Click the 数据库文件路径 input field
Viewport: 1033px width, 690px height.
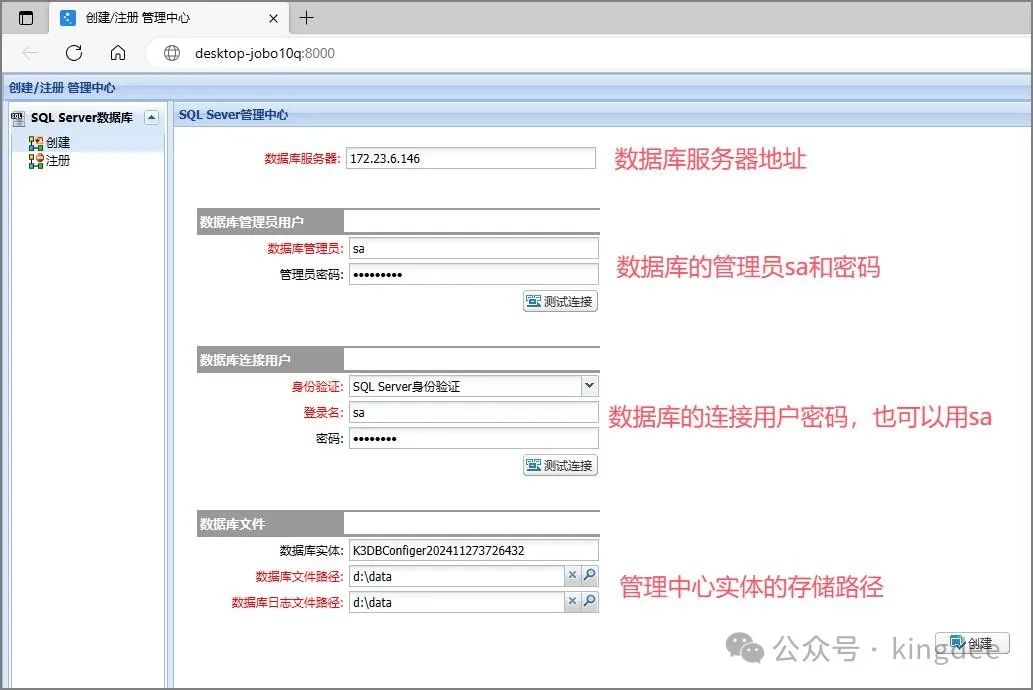(x=457, y=576)
